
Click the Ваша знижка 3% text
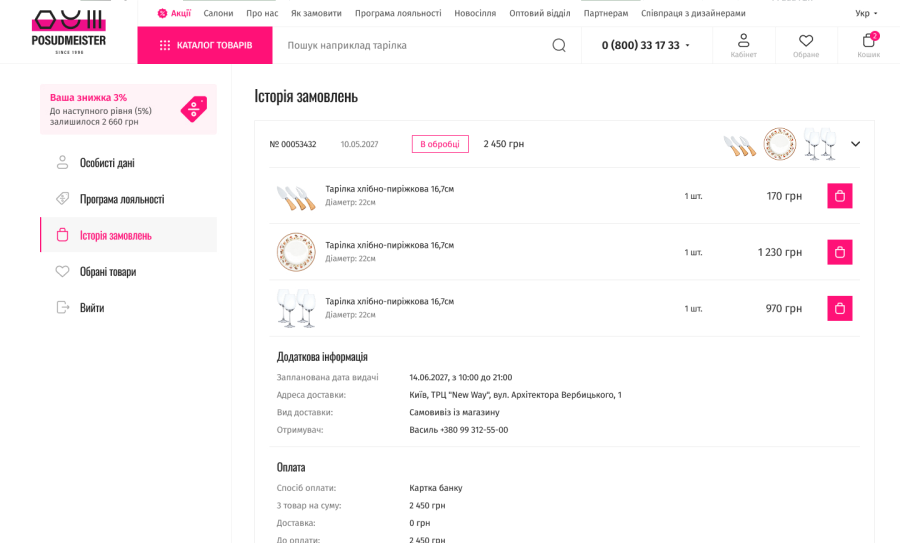88,98
